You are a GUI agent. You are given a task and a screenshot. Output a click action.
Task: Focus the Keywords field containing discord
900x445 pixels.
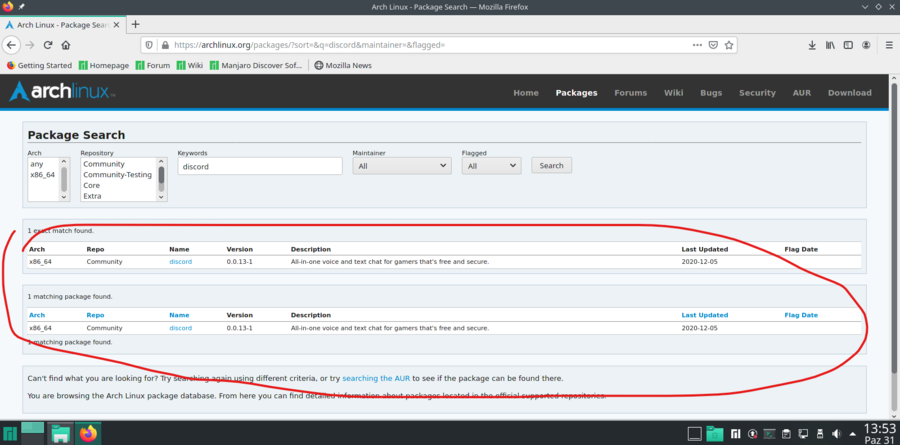(260, 167)
